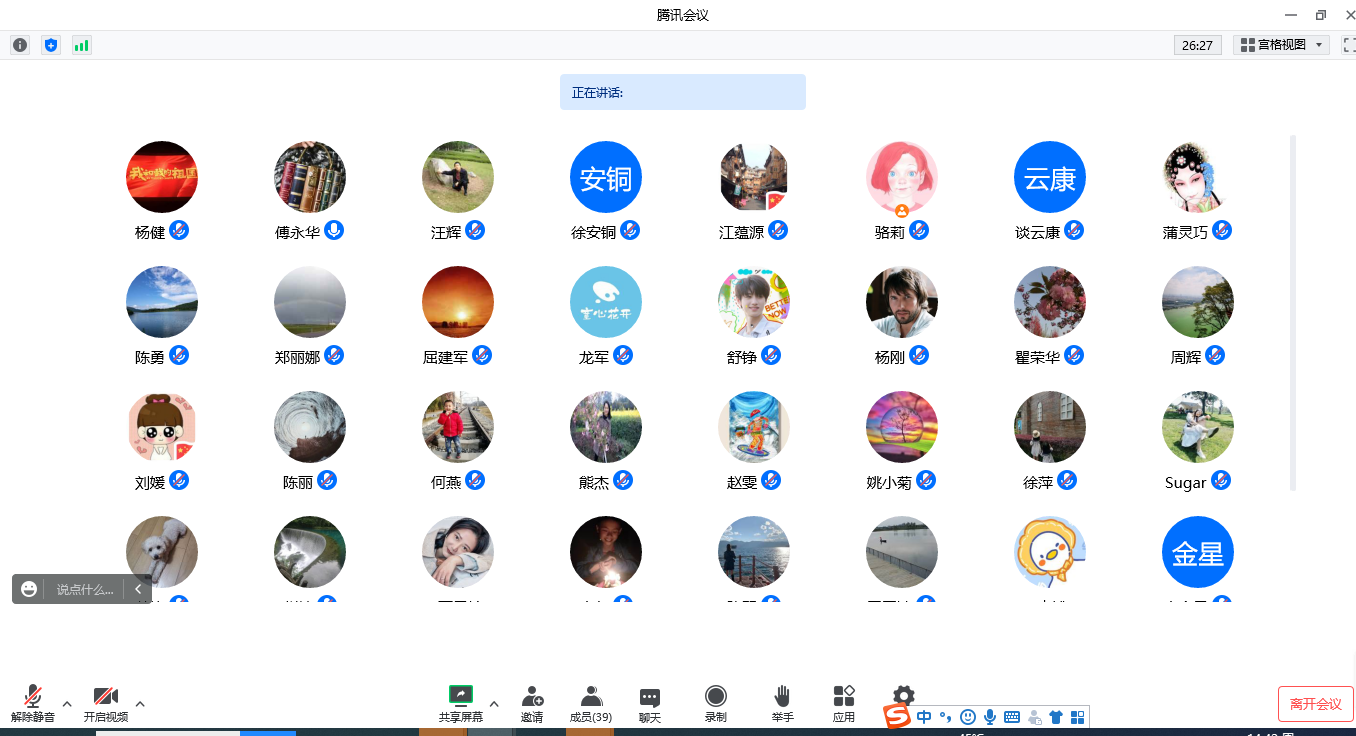Image resolution: width=1356 pixels, height=736 pixels.
Task: Expand share options arrow beside 共享屏幕
Action: (x=494, y=704)
